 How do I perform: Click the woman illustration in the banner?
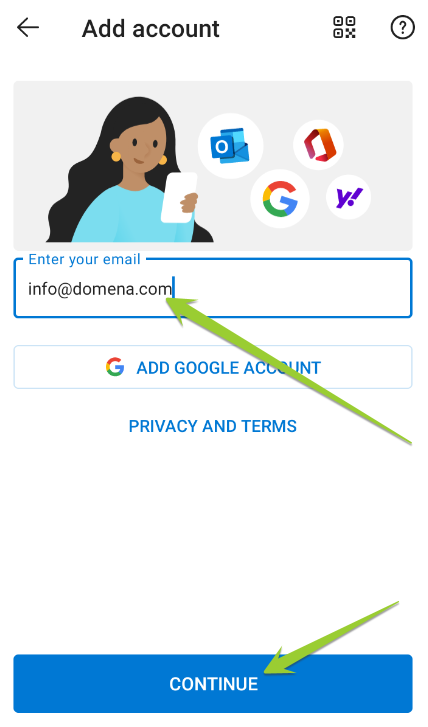[128, 171]
